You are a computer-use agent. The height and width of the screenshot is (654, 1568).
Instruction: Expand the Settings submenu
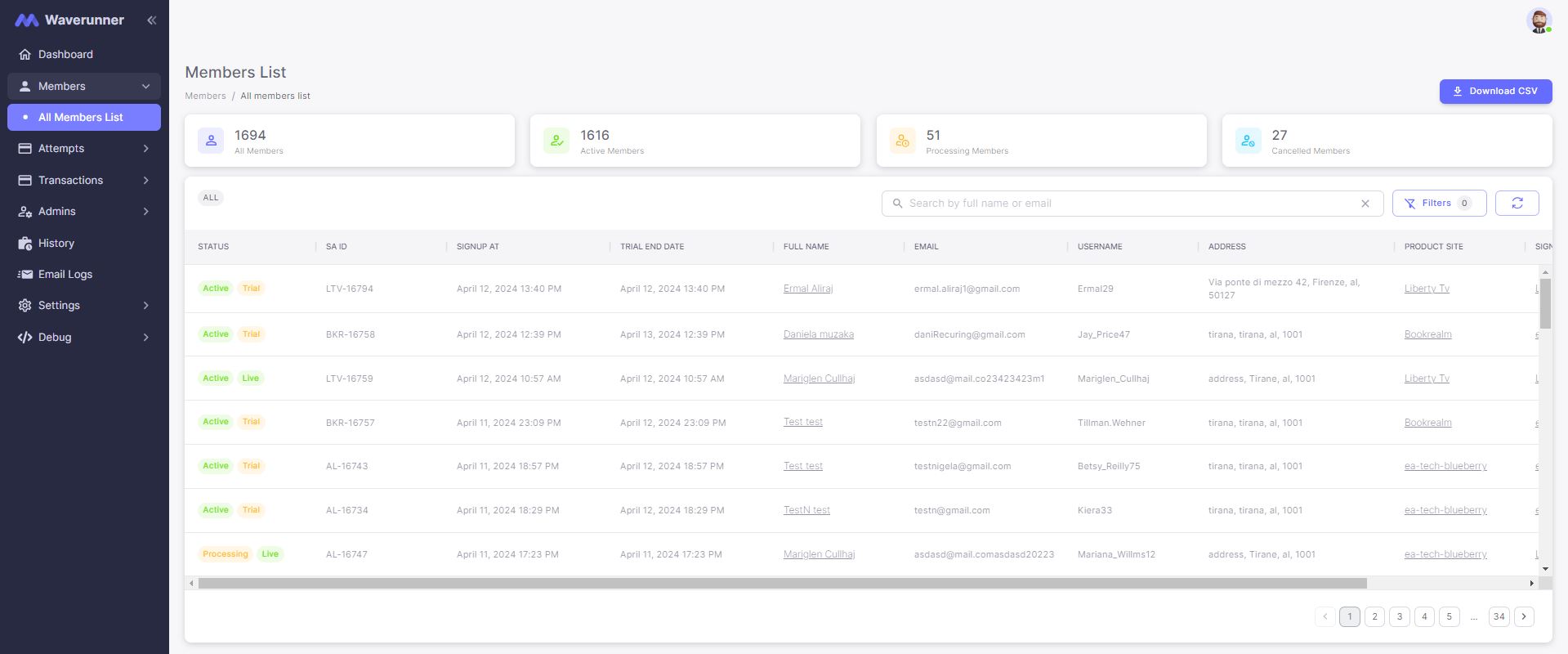point(83,306)
